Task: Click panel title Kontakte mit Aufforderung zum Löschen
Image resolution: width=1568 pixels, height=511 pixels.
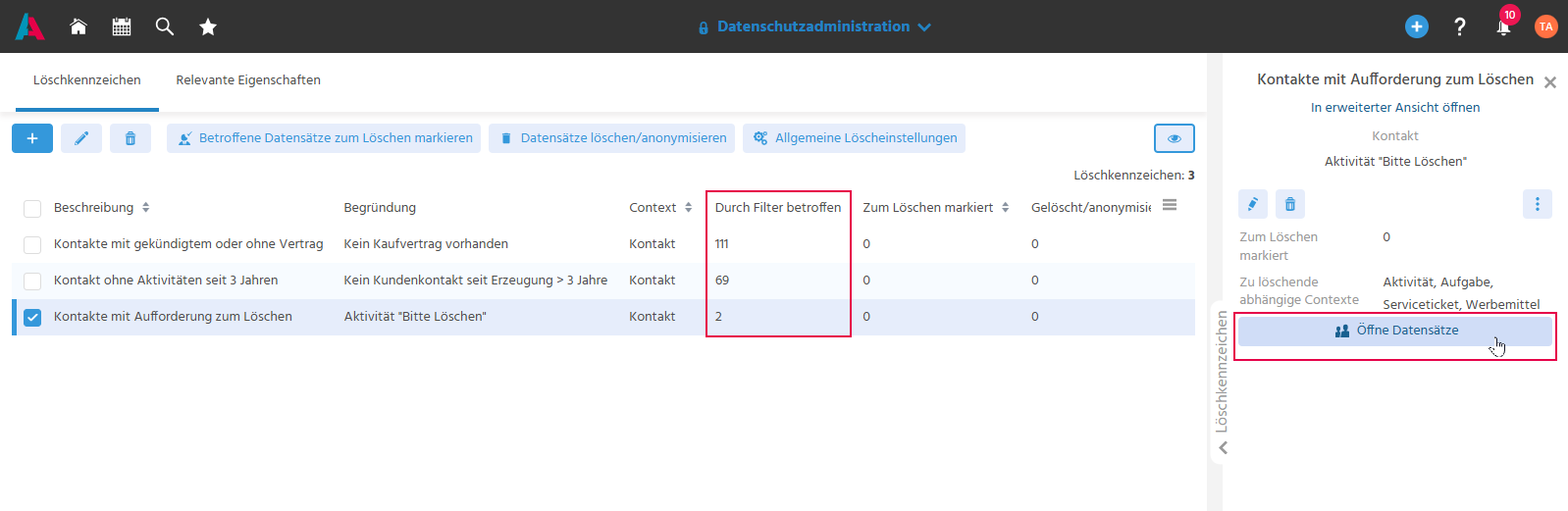Action: tap(1395, 79)
